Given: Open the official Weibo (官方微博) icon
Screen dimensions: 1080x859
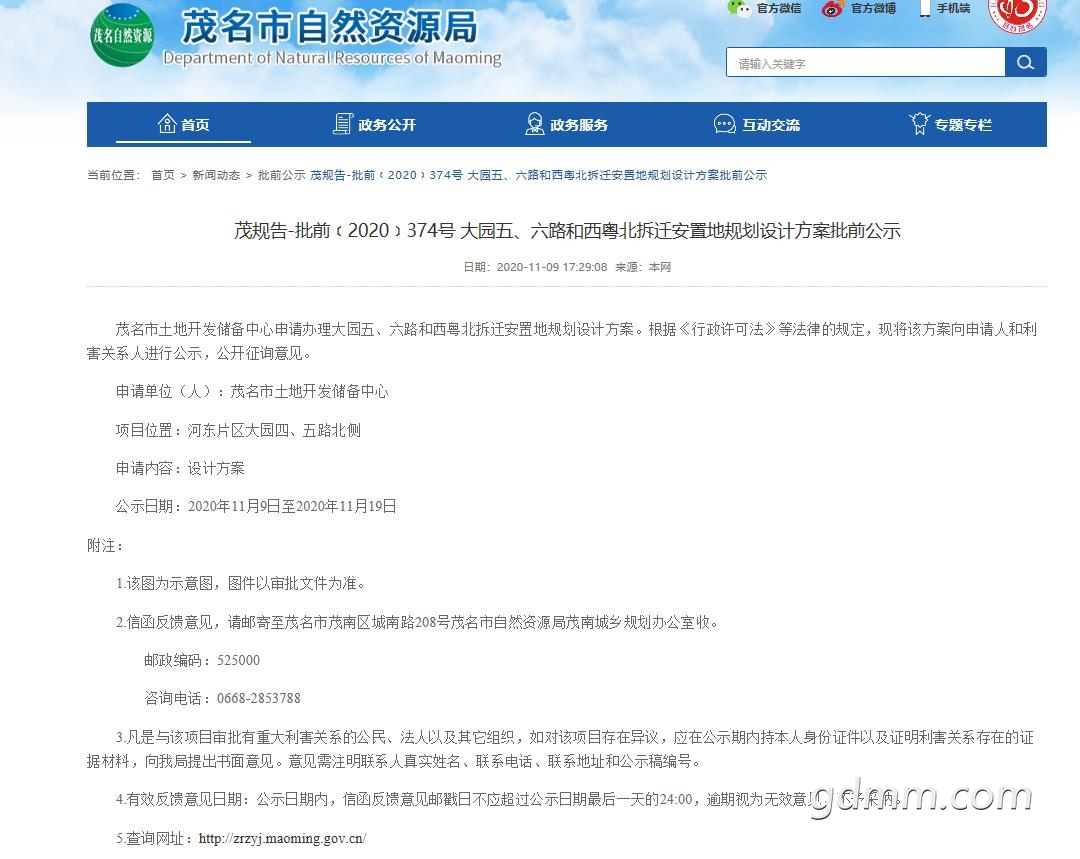Looking at the screenshot, I should [x=832, y=8].
